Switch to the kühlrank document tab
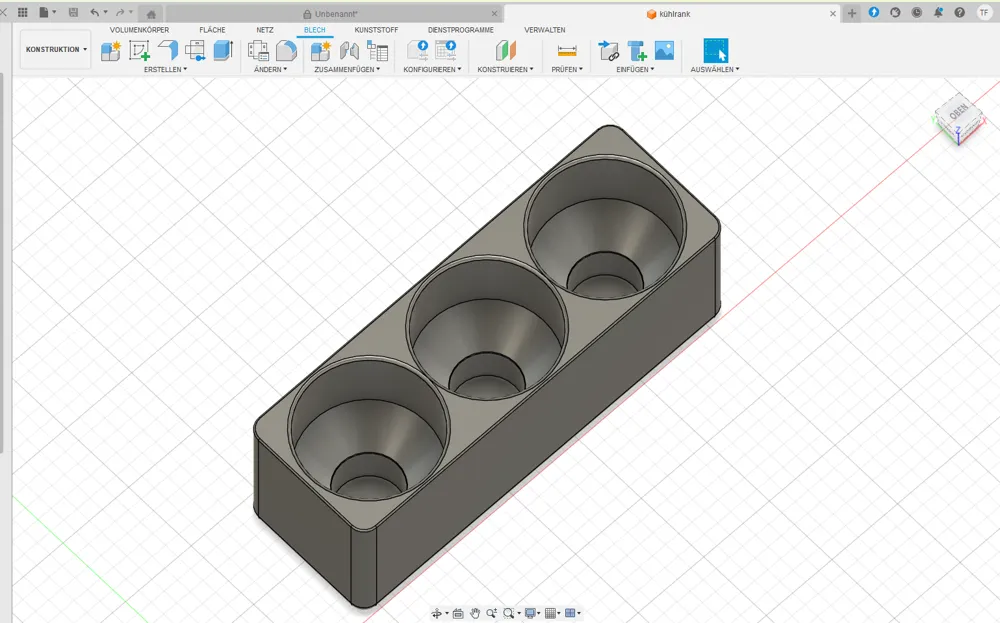Viewport: 1000px width, 623px height. 673,14
